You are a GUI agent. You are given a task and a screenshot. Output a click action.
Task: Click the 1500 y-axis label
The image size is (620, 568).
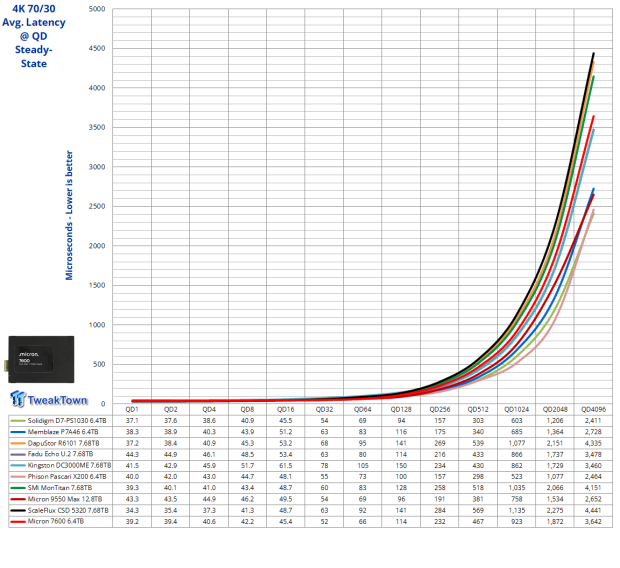pos(97,285)
